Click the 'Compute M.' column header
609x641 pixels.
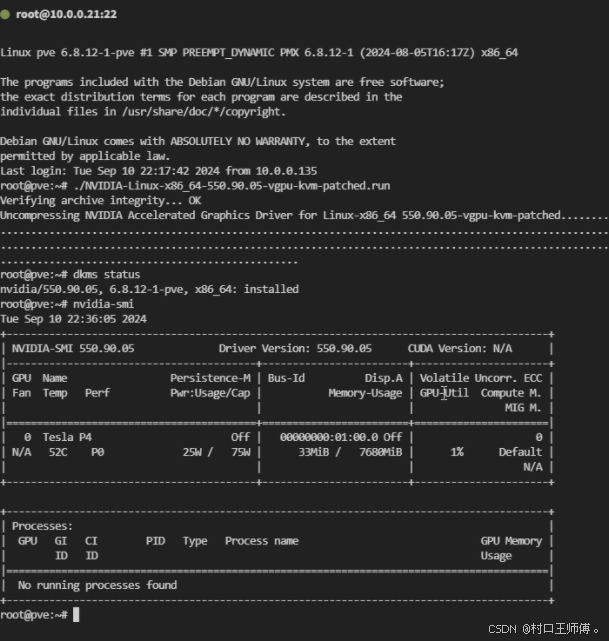[511, 393]
